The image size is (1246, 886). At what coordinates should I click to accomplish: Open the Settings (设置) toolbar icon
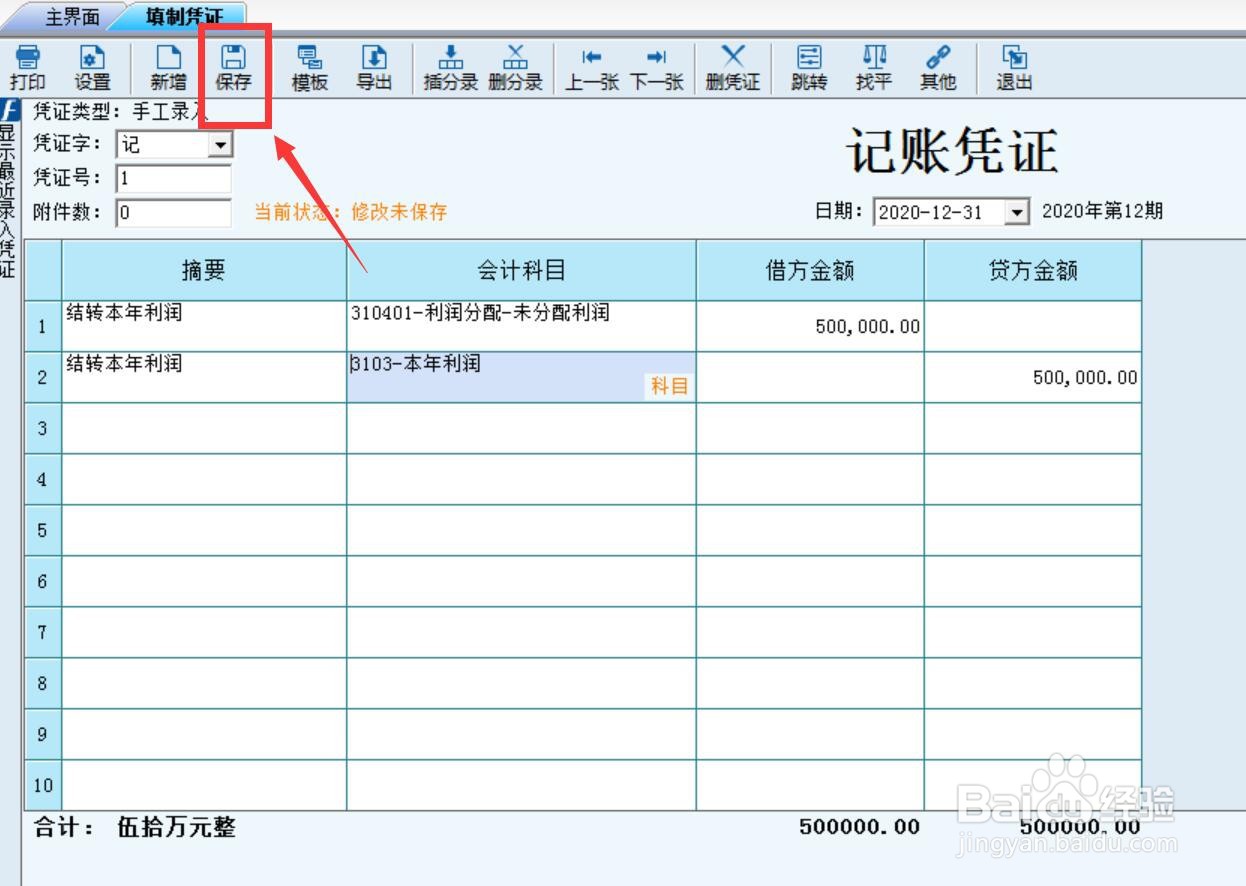pyautogui.click(x=92, y=68)
